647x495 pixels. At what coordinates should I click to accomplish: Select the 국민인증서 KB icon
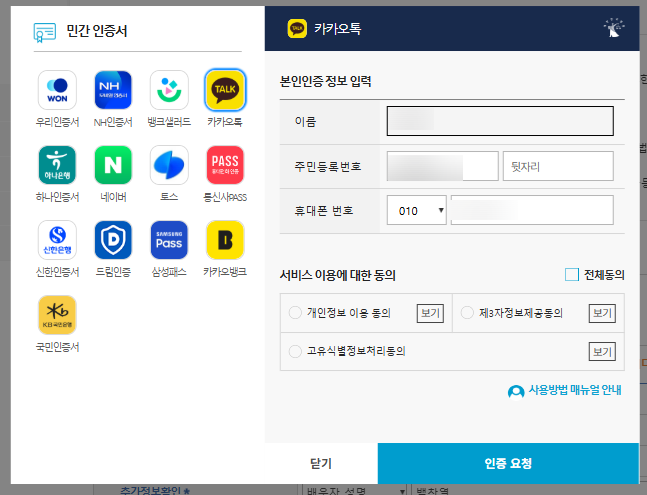[x=57, y=315]
